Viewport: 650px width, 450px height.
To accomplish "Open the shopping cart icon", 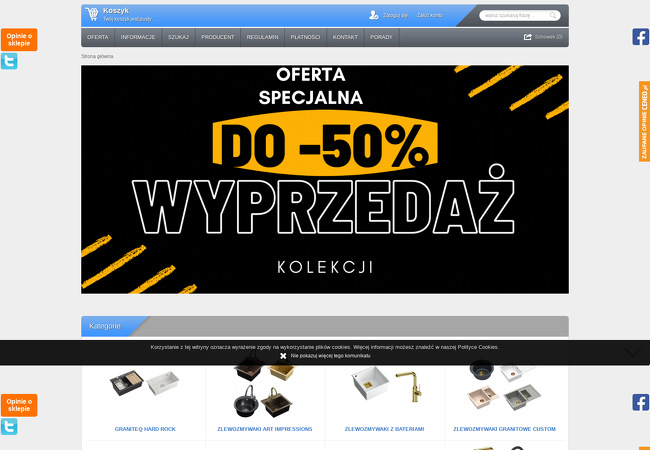I will (x=92, y=14).
